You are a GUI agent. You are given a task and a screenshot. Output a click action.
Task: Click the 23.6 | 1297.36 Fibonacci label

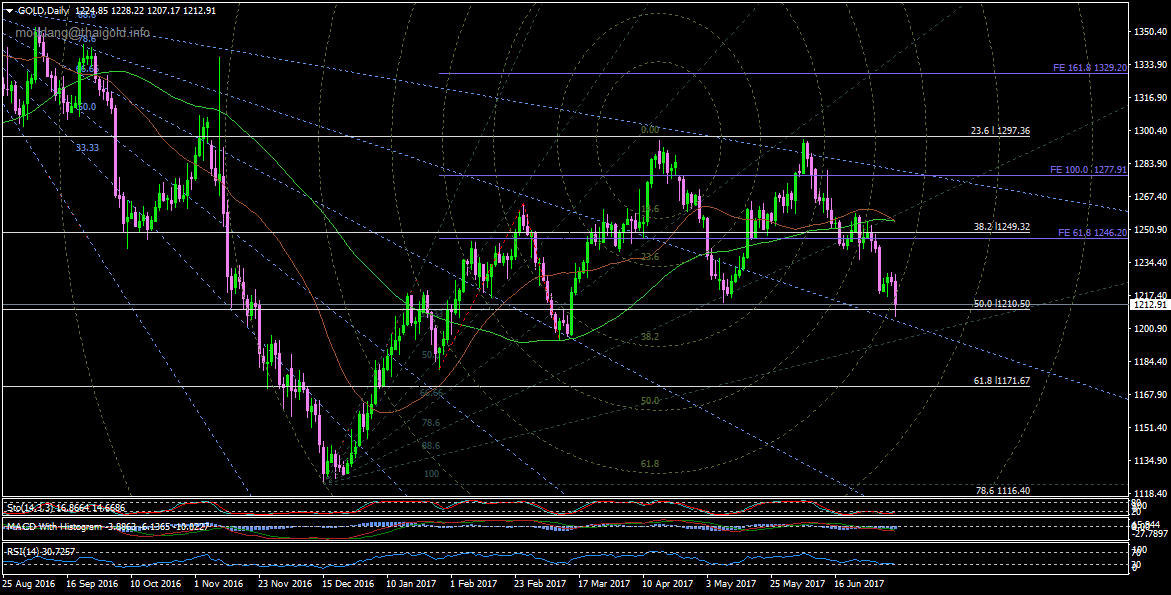pos(1000,131)
